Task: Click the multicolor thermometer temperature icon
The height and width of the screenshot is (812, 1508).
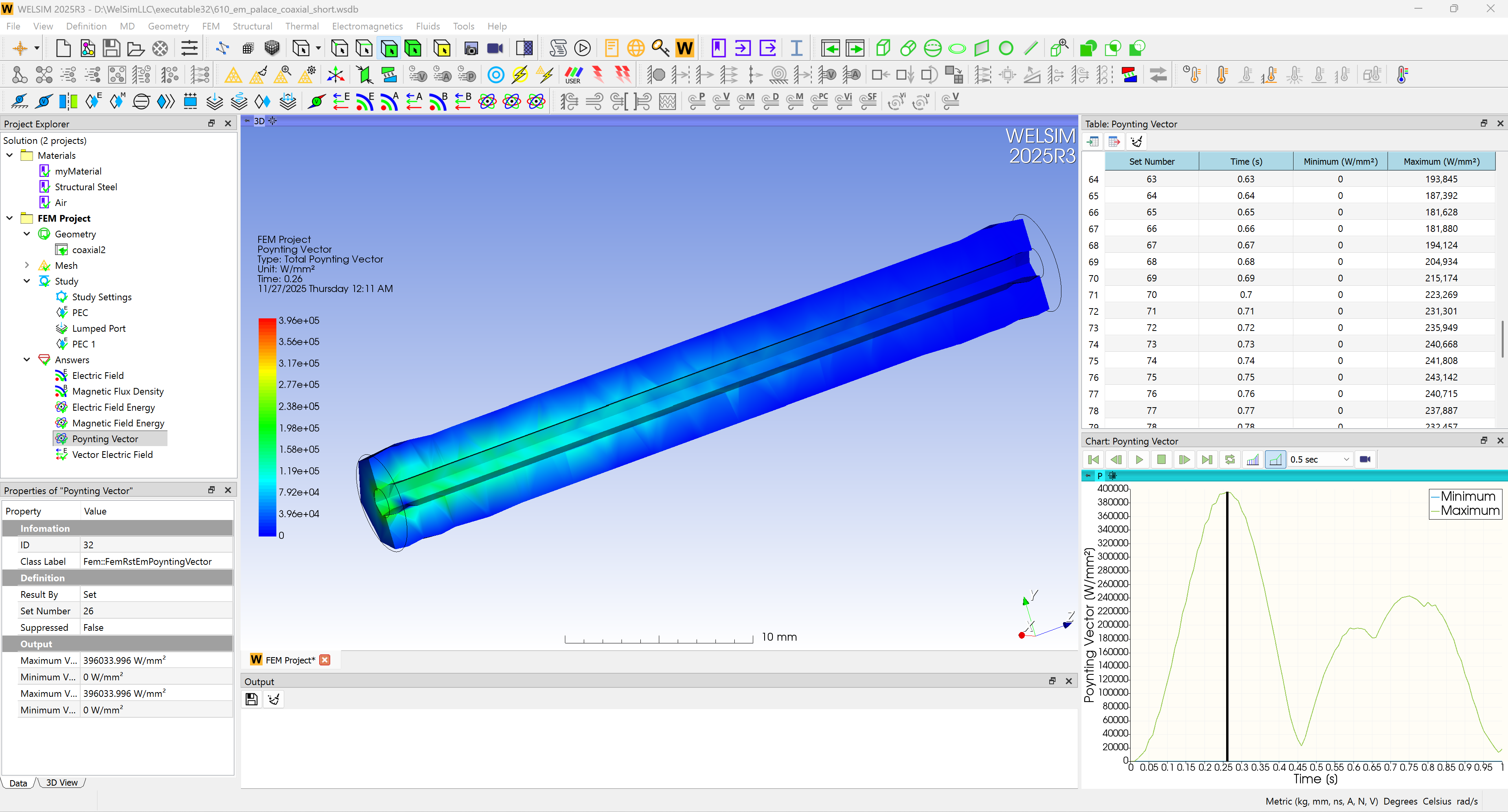Action: pyautogui.click(x=1402, y=75)
